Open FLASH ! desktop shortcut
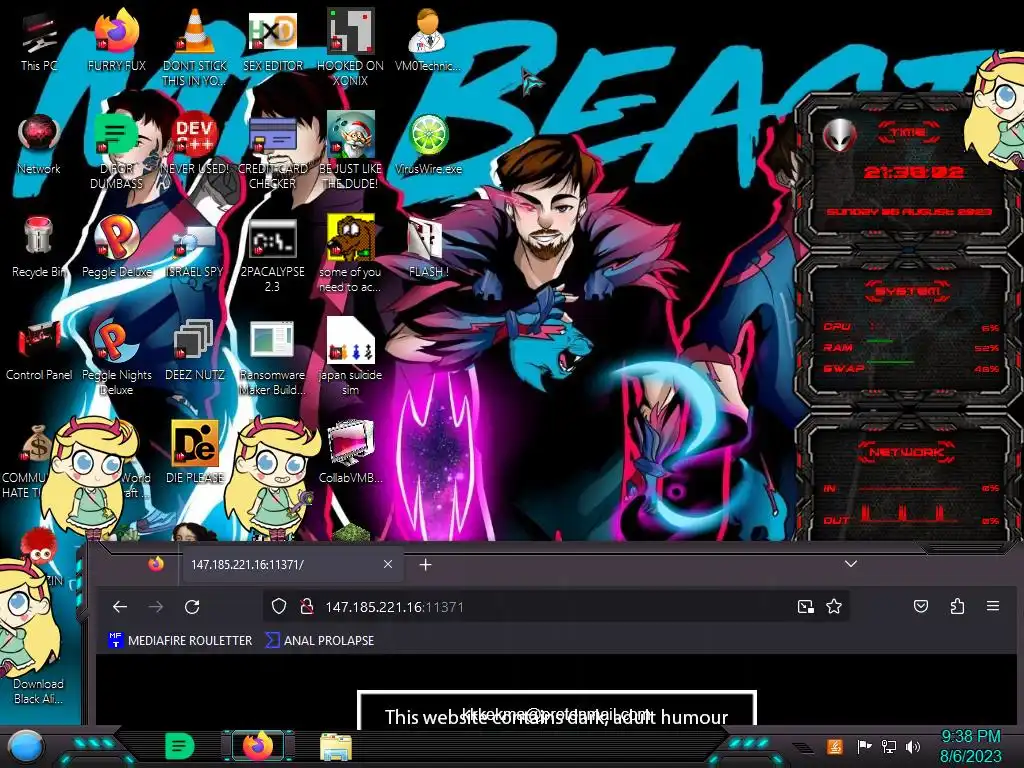This screenshot has height=768, width=1024. [428, 248]
